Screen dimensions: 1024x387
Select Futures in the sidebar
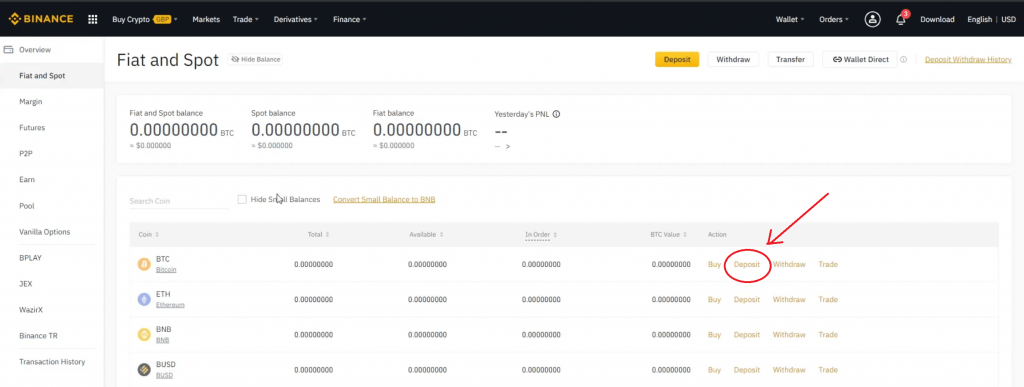[32, 128]
